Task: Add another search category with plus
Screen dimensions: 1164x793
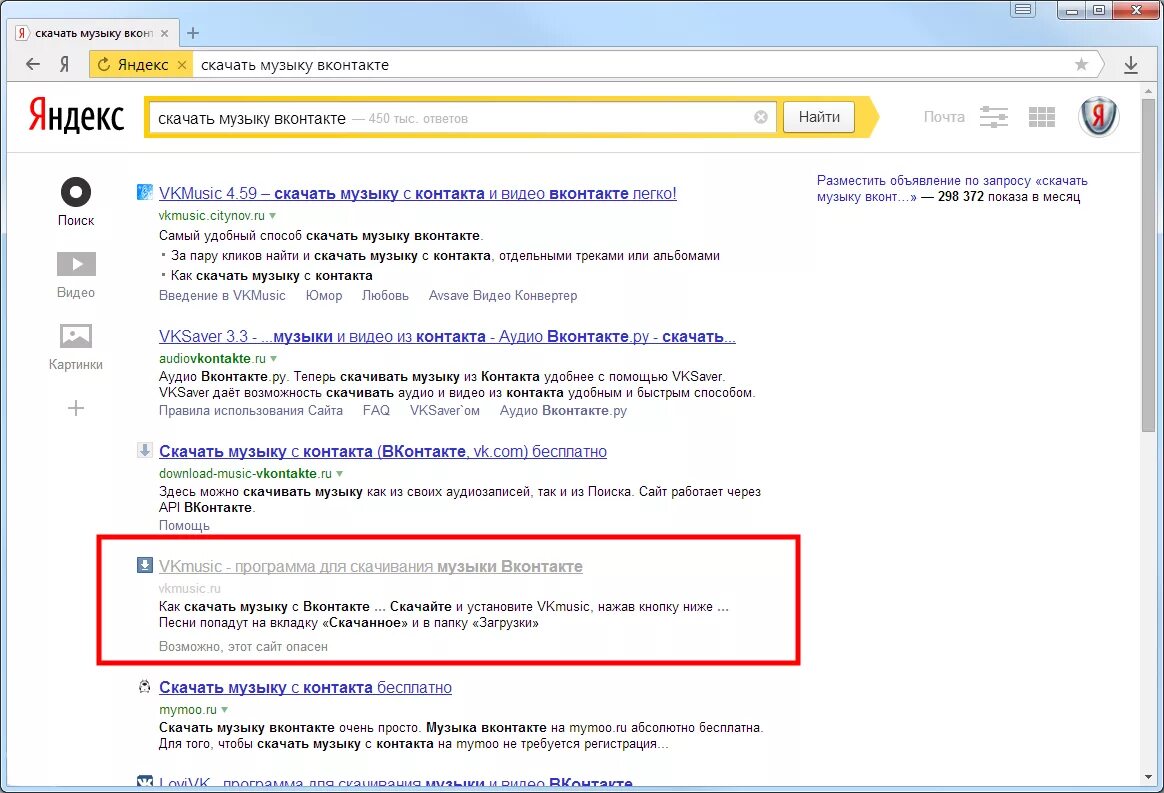Action: pos(76,408)
